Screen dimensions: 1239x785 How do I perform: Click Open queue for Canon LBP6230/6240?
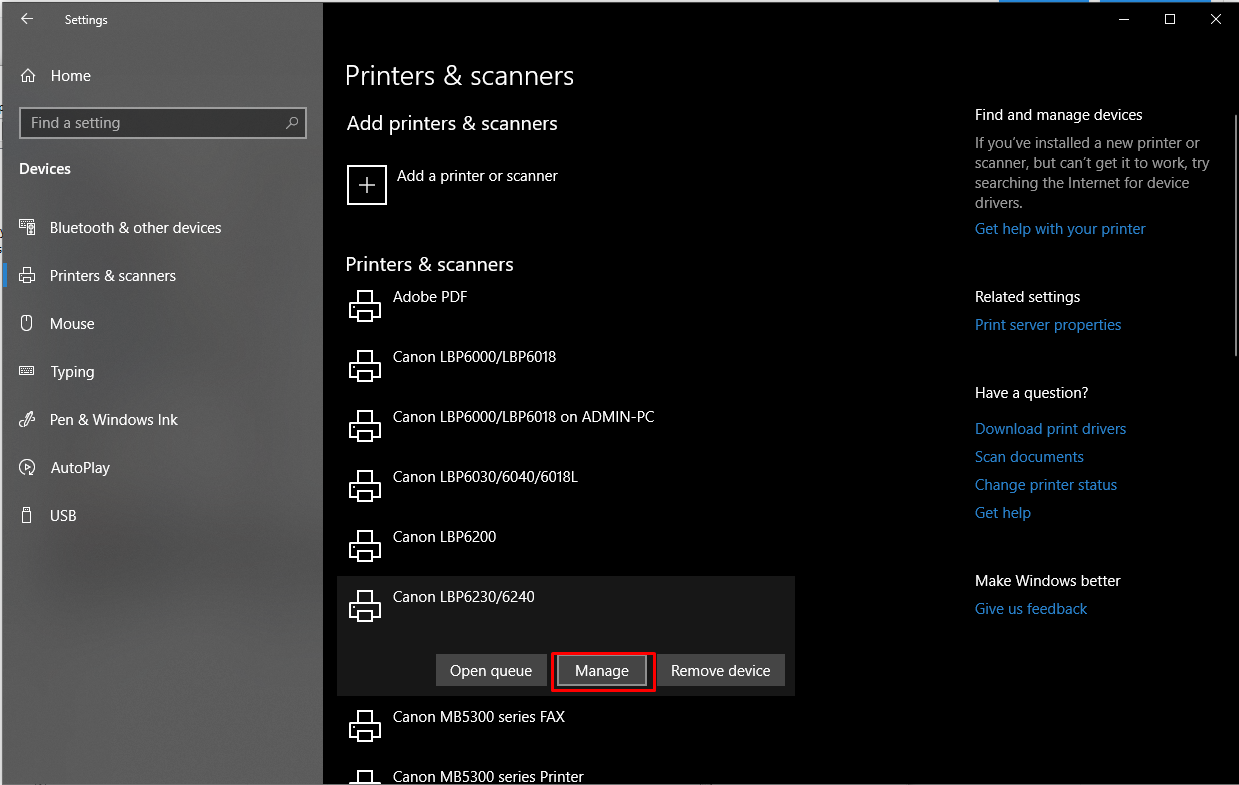(491, 671)
